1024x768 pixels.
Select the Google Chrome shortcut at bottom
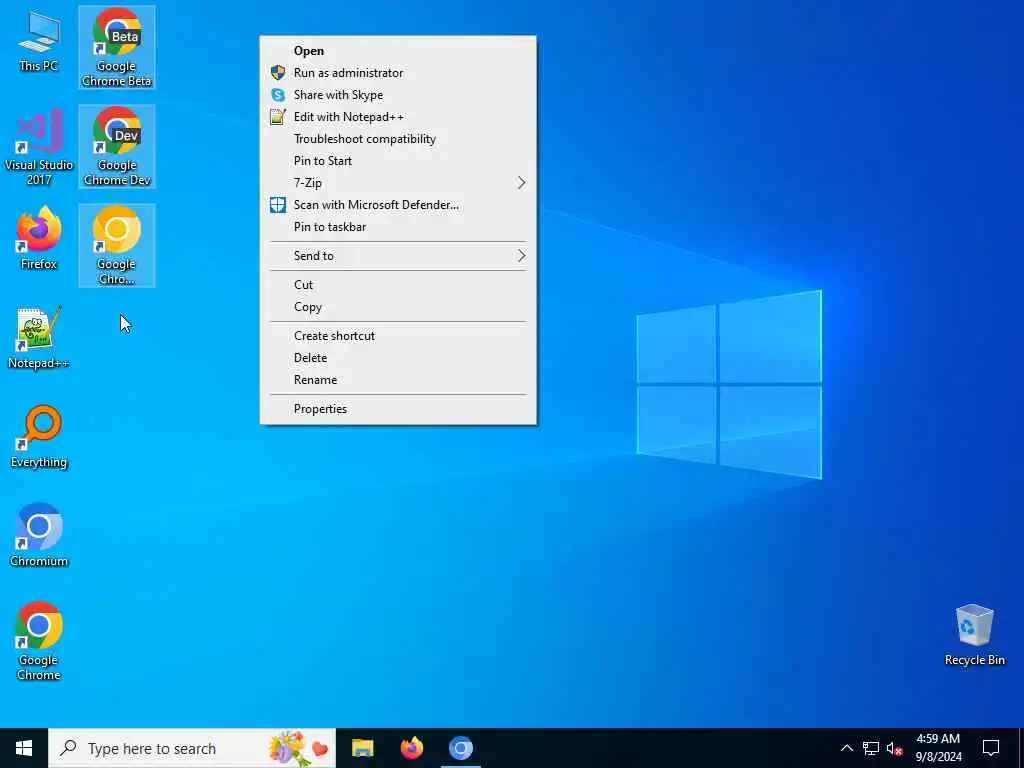point(39,641)
